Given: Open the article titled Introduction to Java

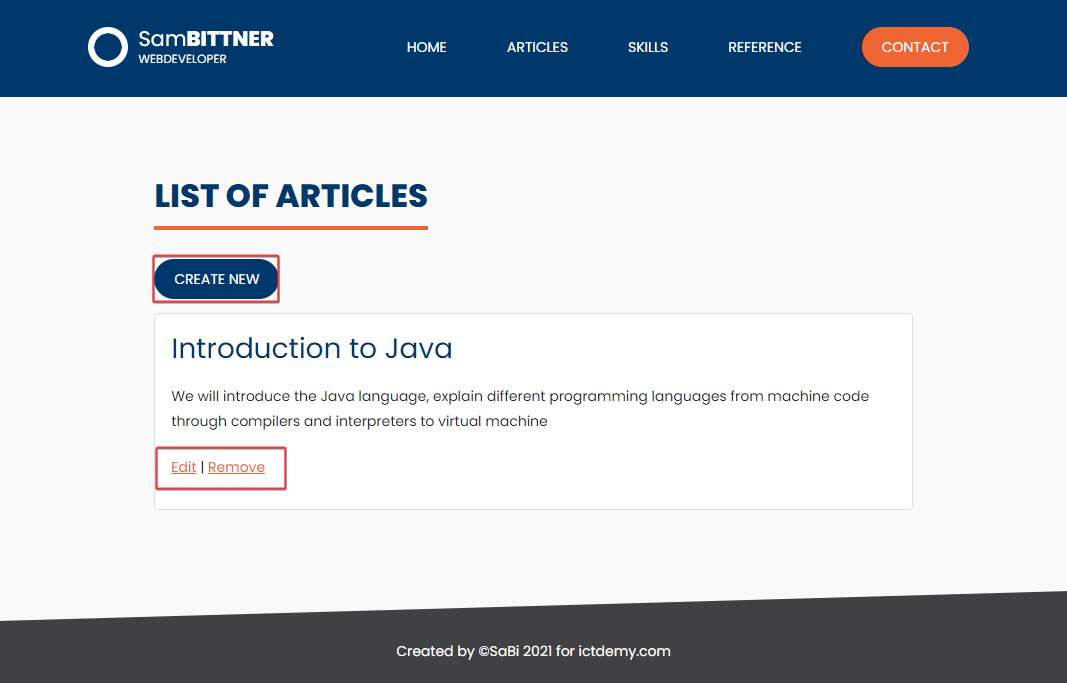Looking at the screenshot, I should 311,348.
